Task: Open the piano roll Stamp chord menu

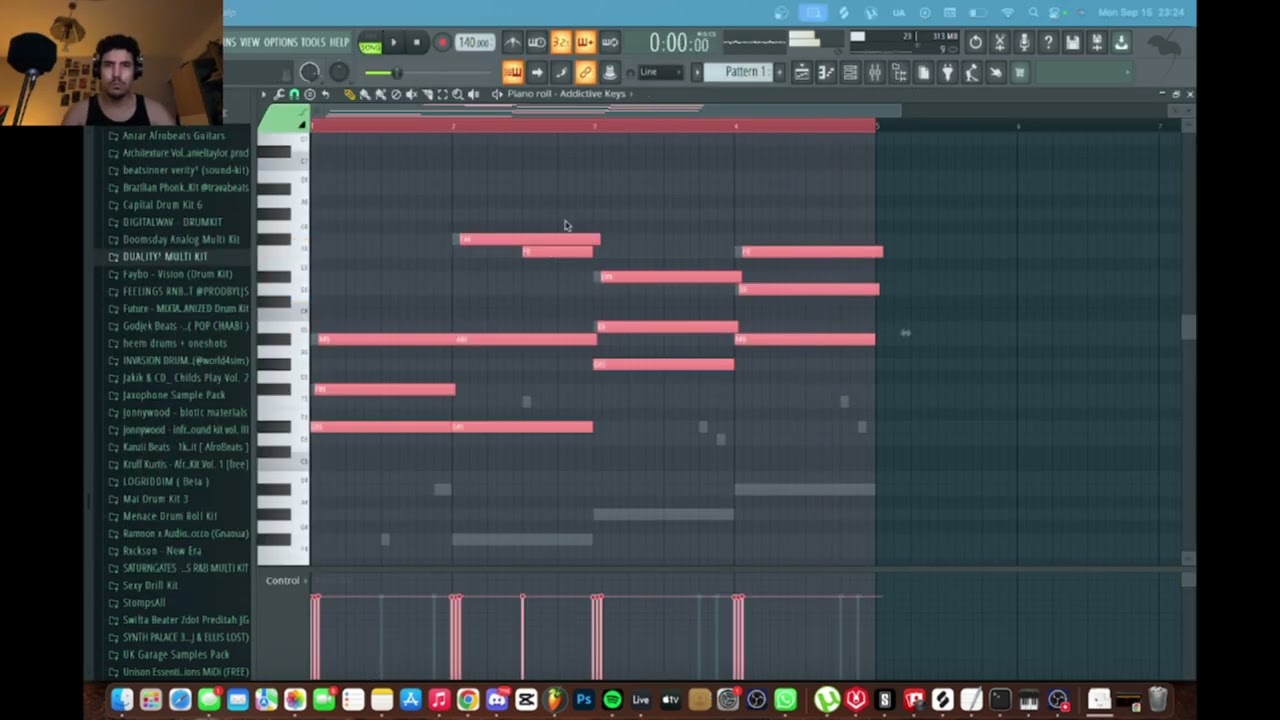Action: (x=310, y=95)
